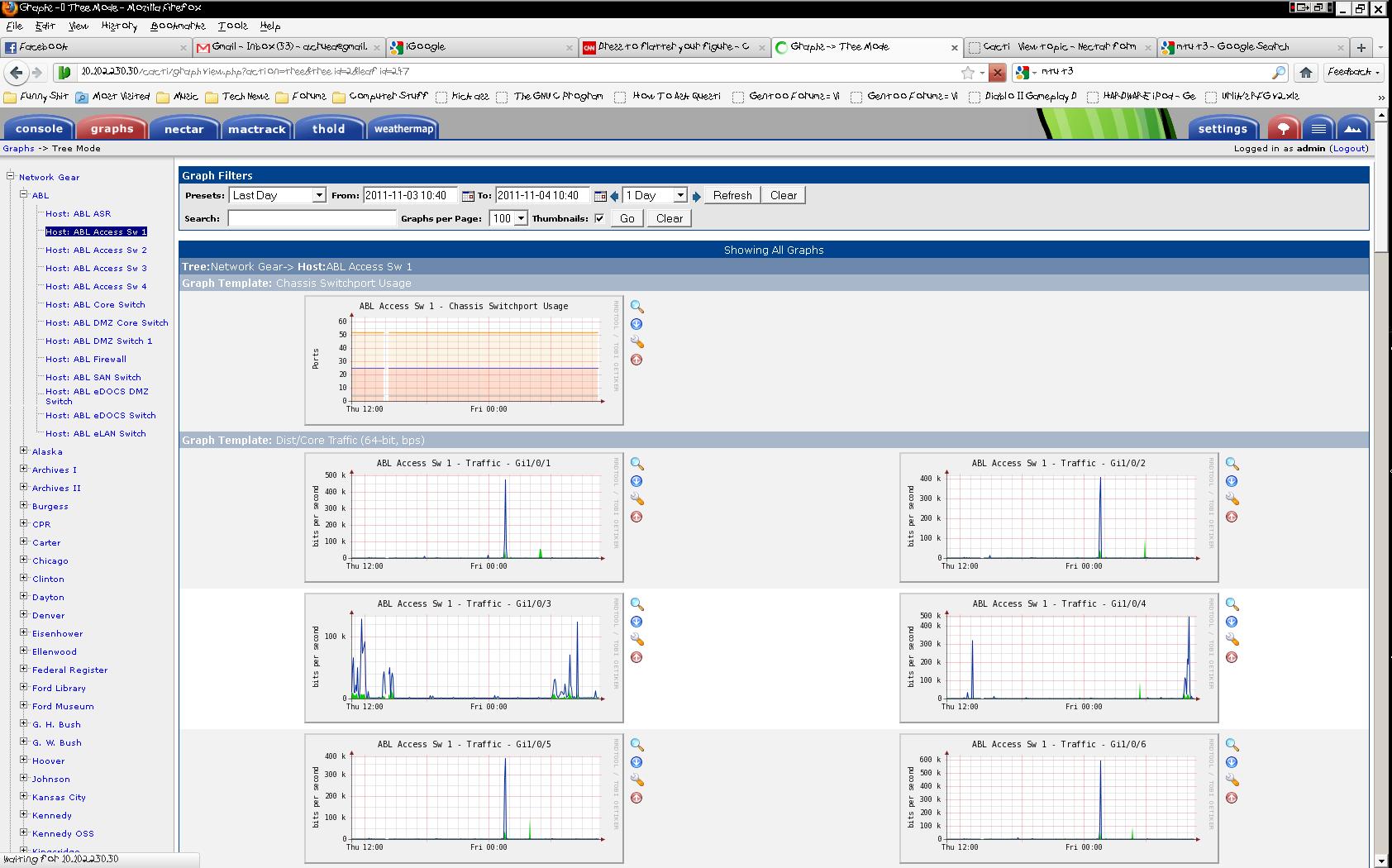Viewport: 1392px width, 868px height.
Task: Zoom the Gi1/0/5 traffic graph
Action: tap(636, 745)
